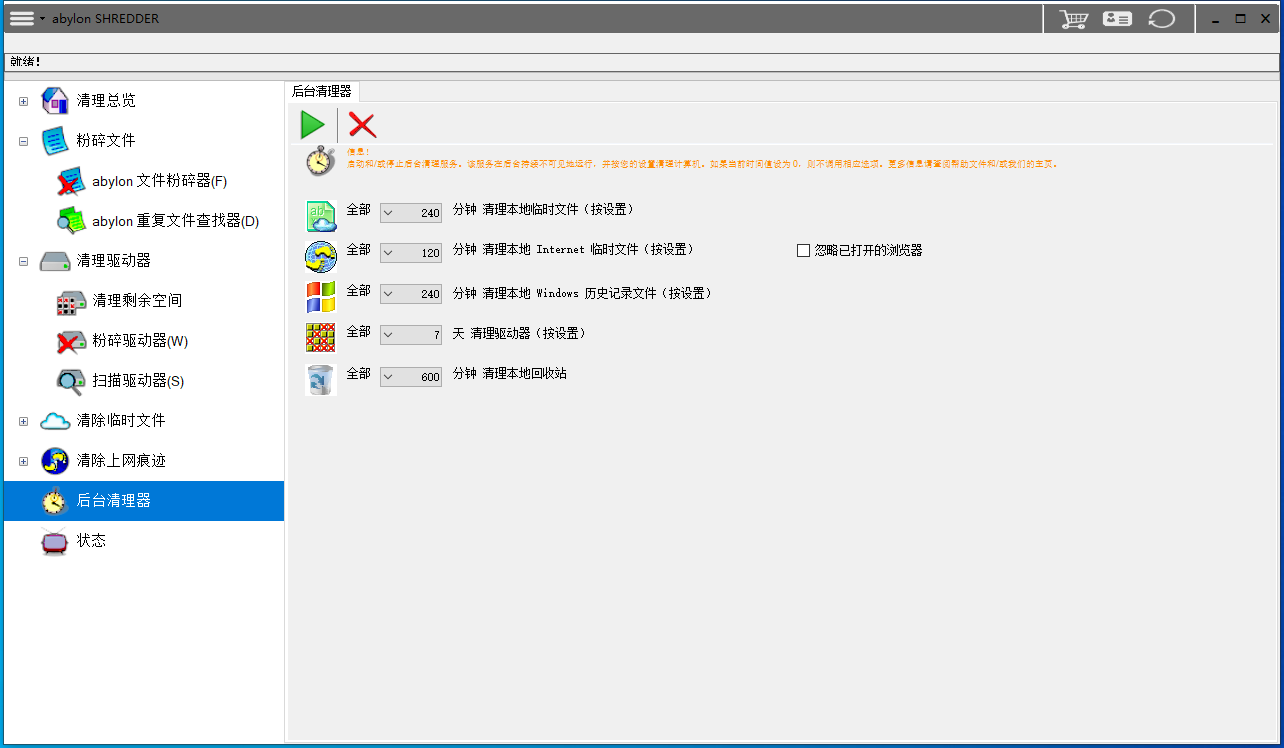Click the Internet temp files globe icon
The width and height of the screenshot is (1284, 748).
coord(321,257)
